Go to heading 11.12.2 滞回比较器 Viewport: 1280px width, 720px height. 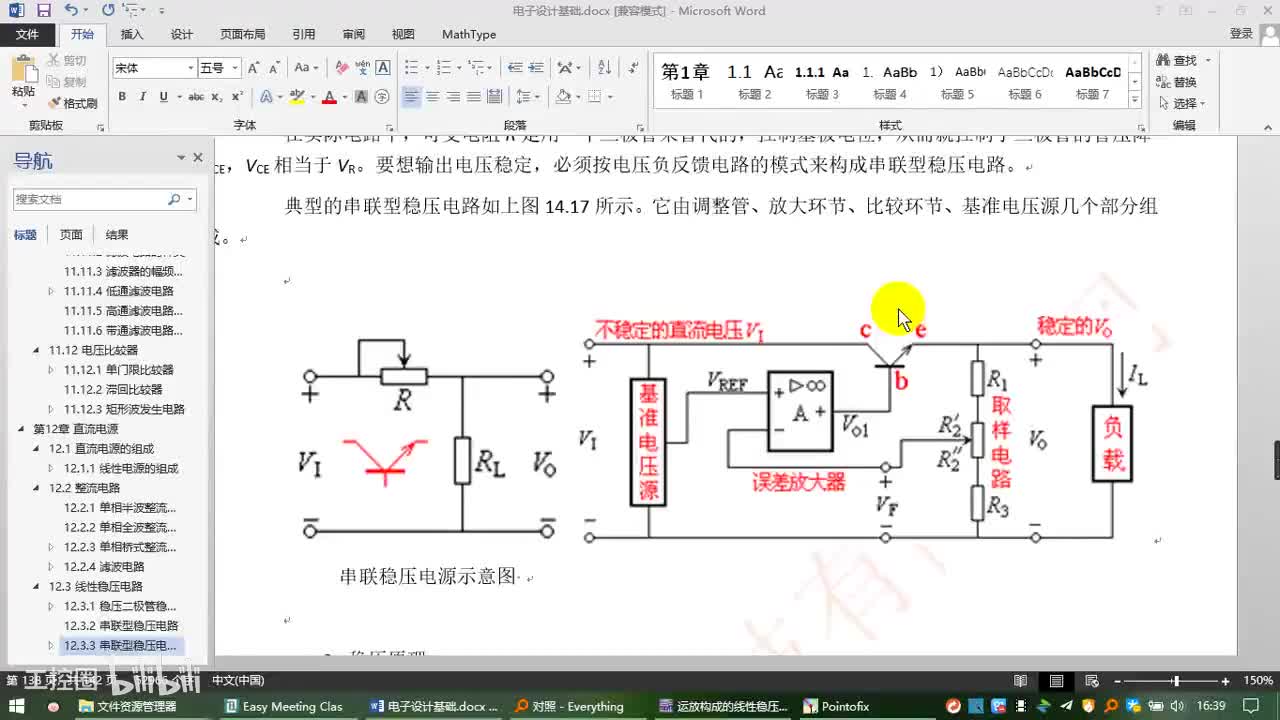[x=113, y=389]
